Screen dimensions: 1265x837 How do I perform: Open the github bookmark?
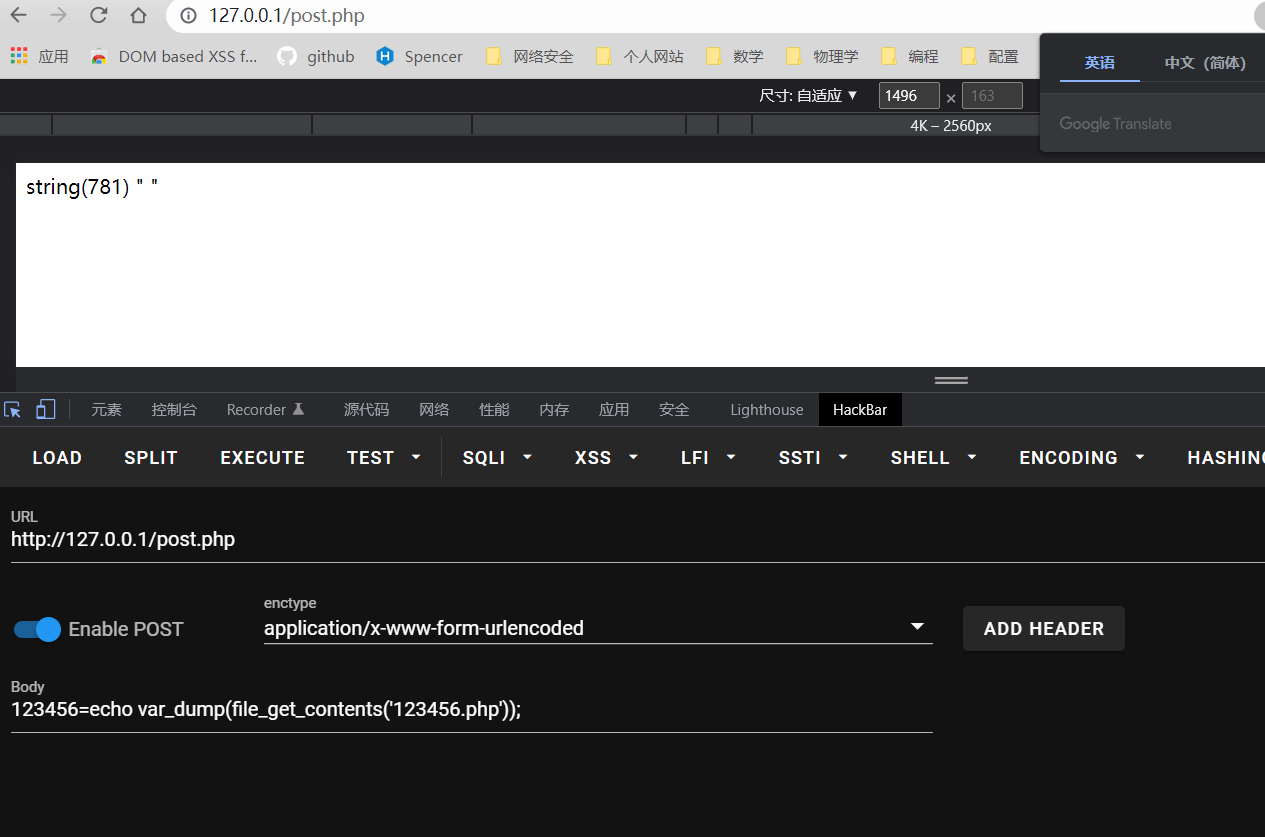(316, 56)
